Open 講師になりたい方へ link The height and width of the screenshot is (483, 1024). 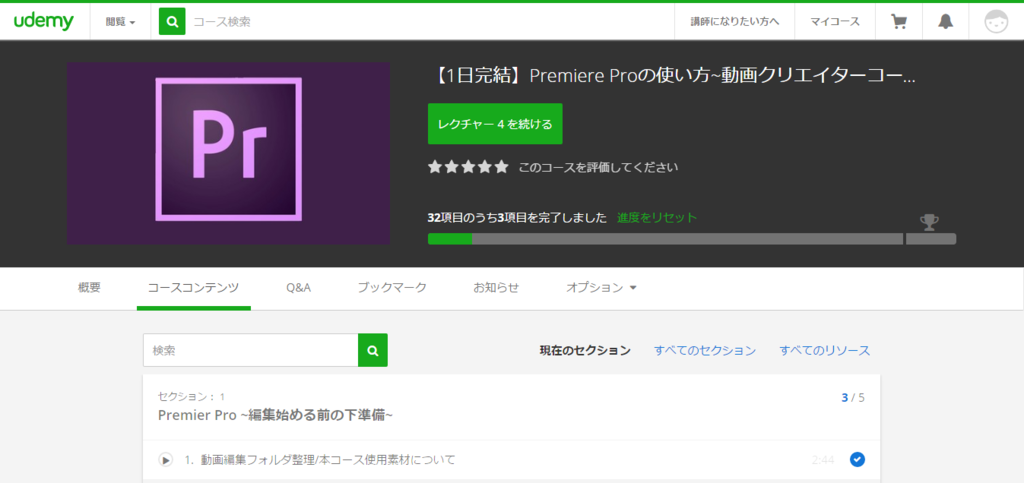(735, 22)
